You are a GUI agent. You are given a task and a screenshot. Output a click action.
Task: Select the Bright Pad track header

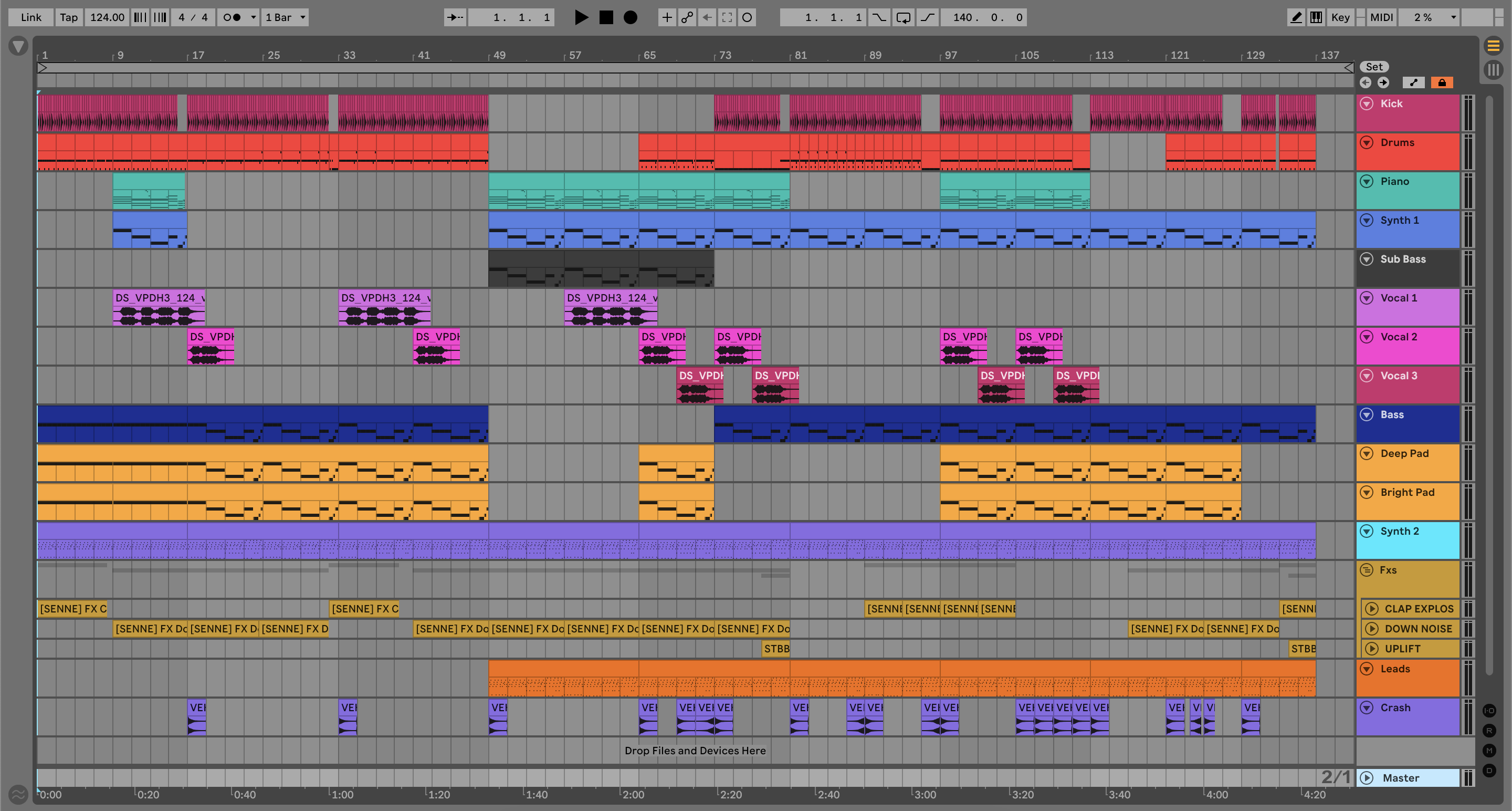(1408, 501)
